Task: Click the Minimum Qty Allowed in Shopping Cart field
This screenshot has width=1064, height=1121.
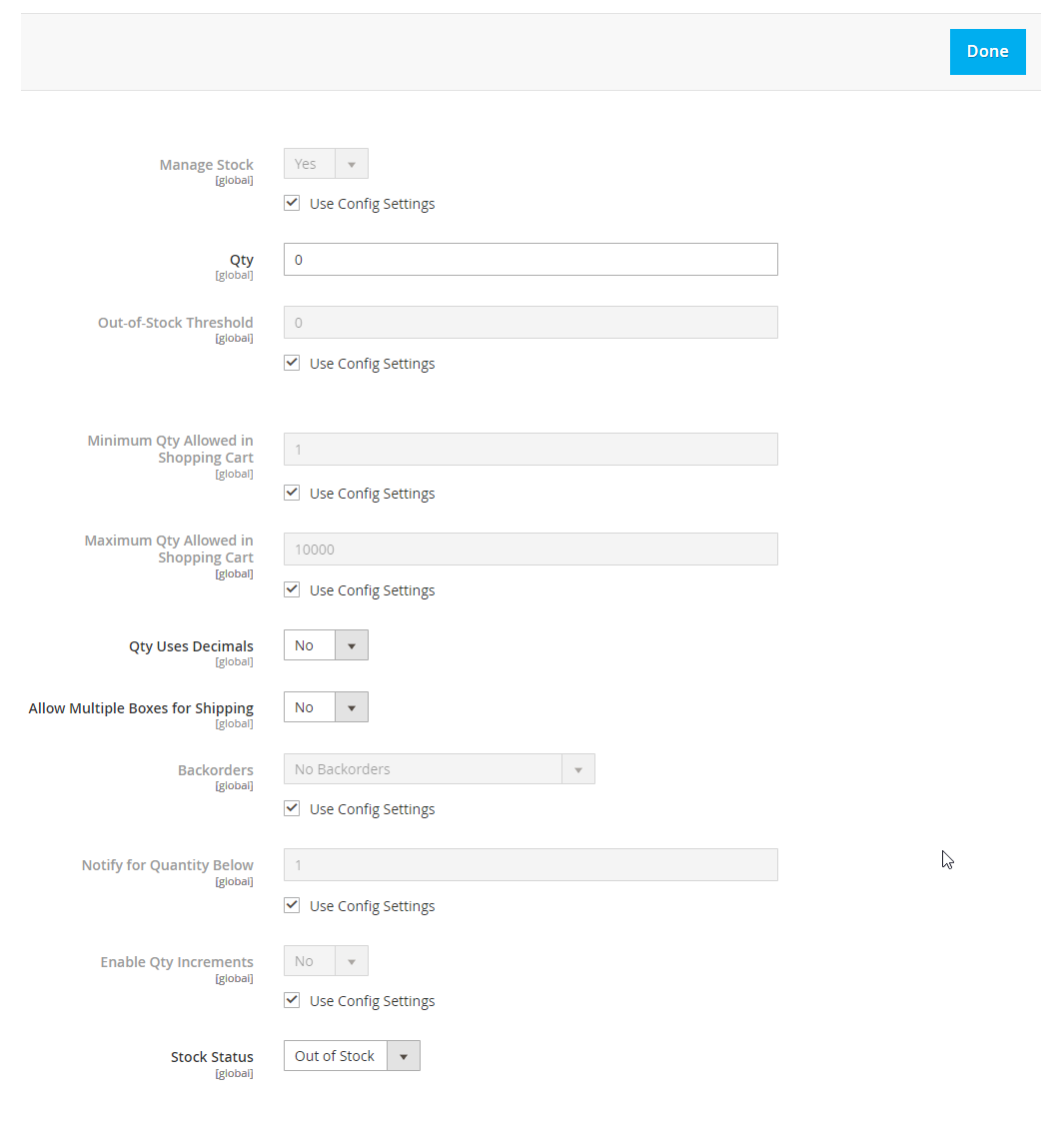Action: coord(531,449)
